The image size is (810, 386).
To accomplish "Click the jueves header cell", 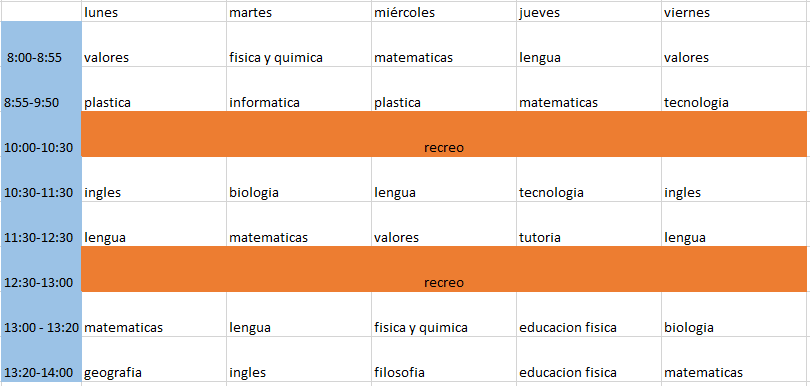I will point(589,11).
